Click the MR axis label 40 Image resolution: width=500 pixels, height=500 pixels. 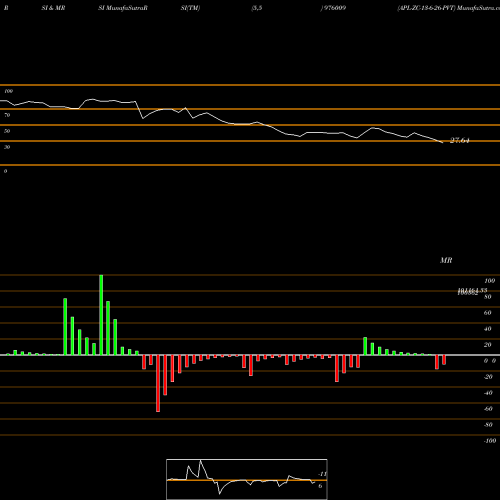click(487, 329)
